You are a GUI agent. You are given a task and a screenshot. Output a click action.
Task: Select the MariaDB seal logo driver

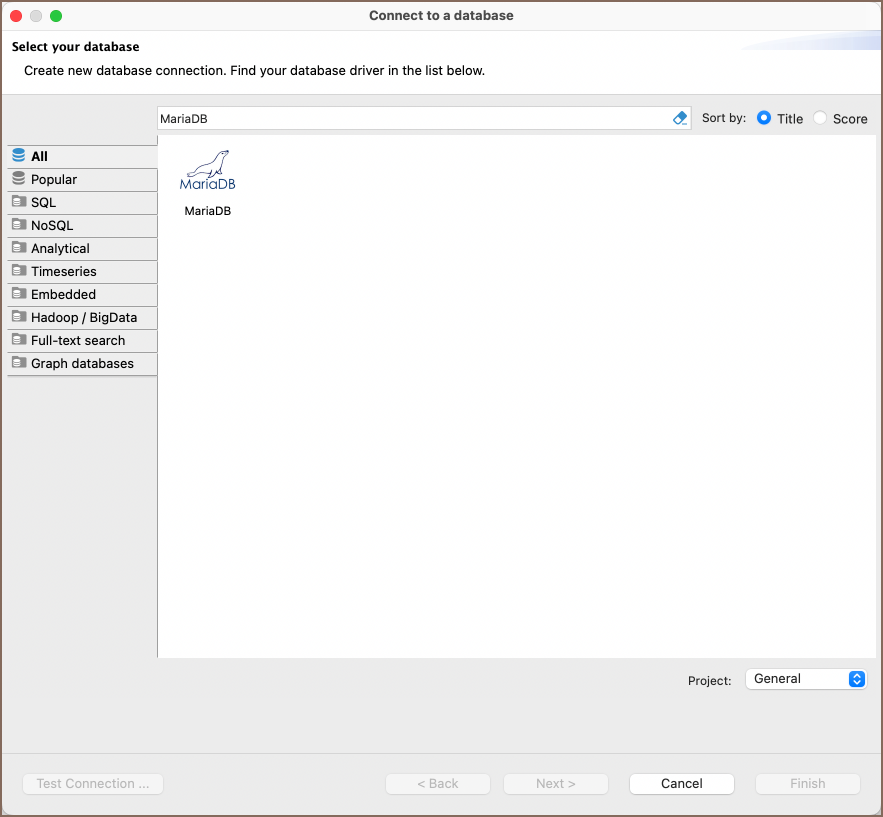(x=208, y=172)
